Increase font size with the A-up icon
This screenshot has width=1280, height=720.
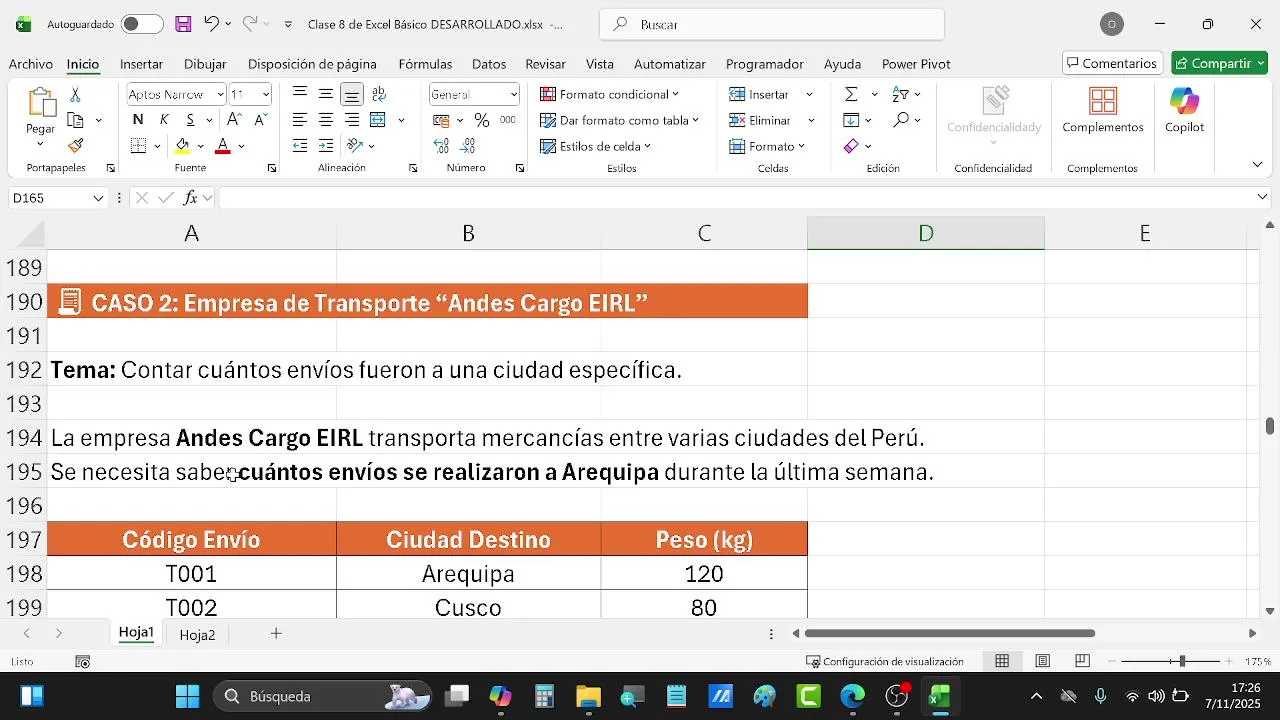[234, 120]
